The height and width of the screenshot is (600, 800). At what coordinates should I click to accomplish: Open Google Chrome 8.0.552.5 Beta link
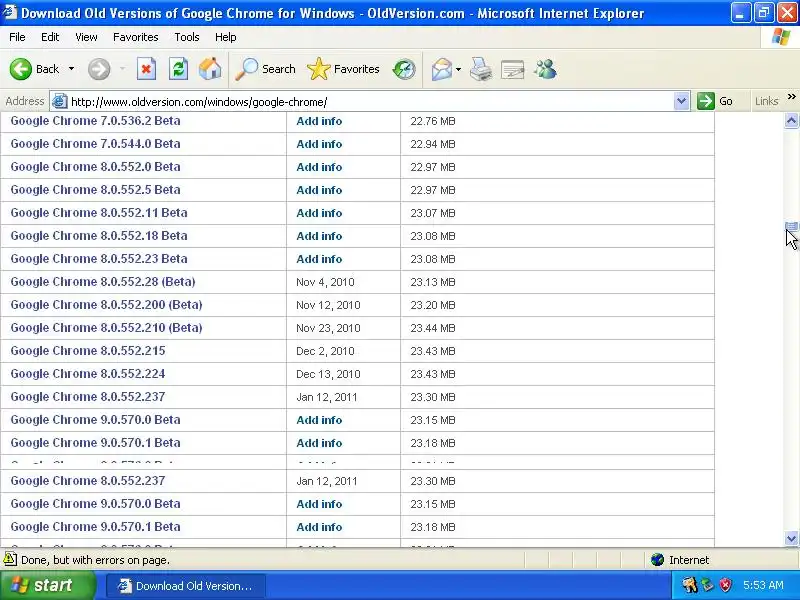click(x=95, y=190)
